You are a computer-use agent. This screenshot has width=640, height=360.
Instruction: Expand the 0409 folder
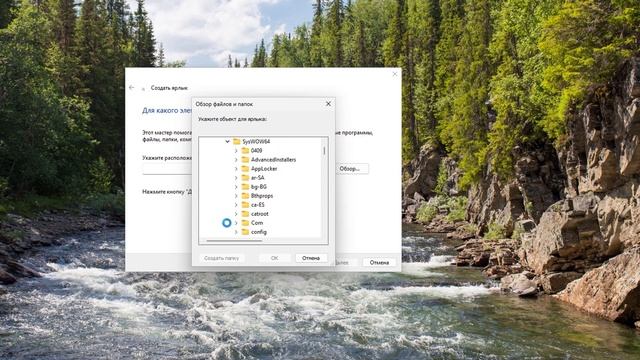click(236, 151)
